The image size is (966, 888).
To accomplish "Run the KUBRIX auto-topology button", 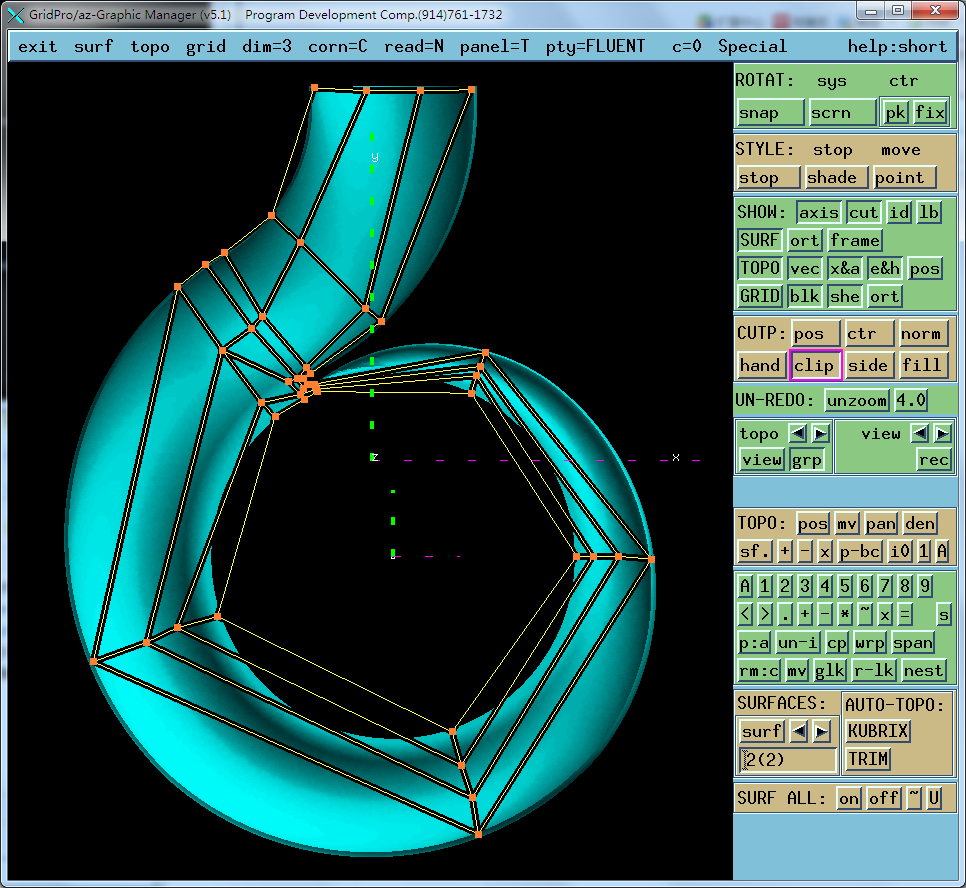I will [878, 731].
